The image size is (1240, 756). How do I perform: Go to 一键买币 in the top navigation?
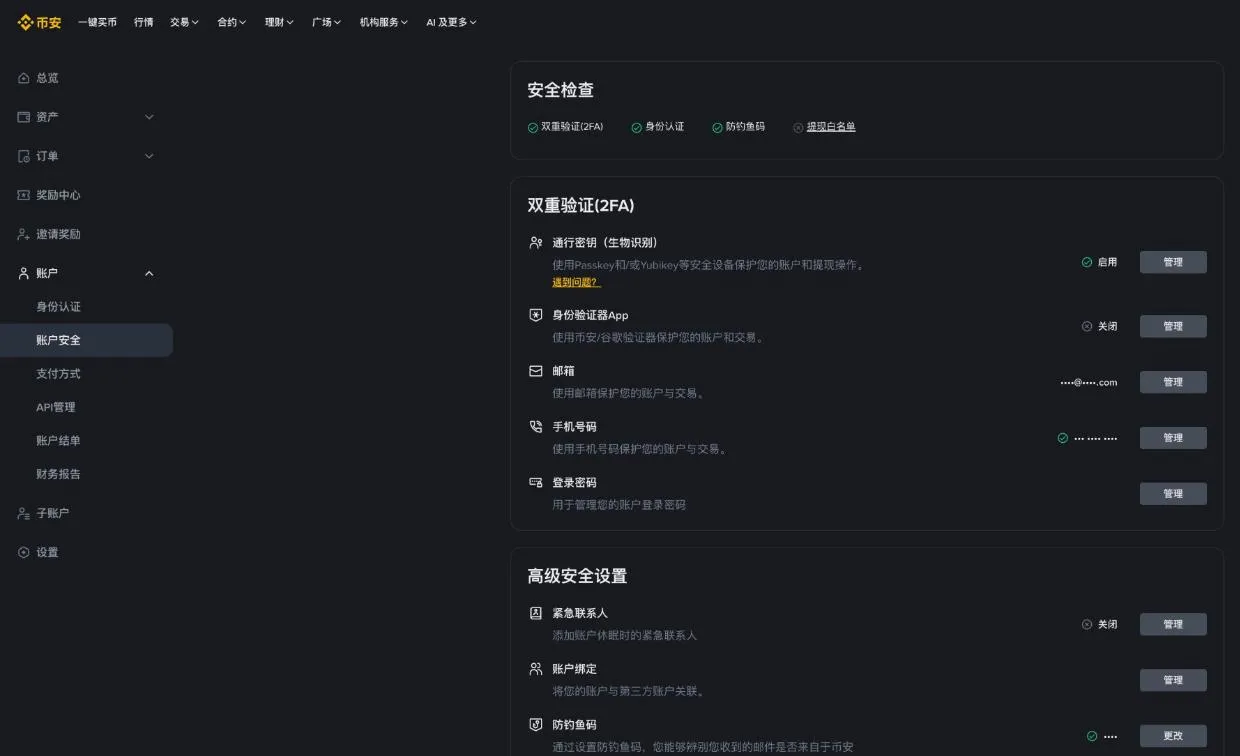(98, 22)
